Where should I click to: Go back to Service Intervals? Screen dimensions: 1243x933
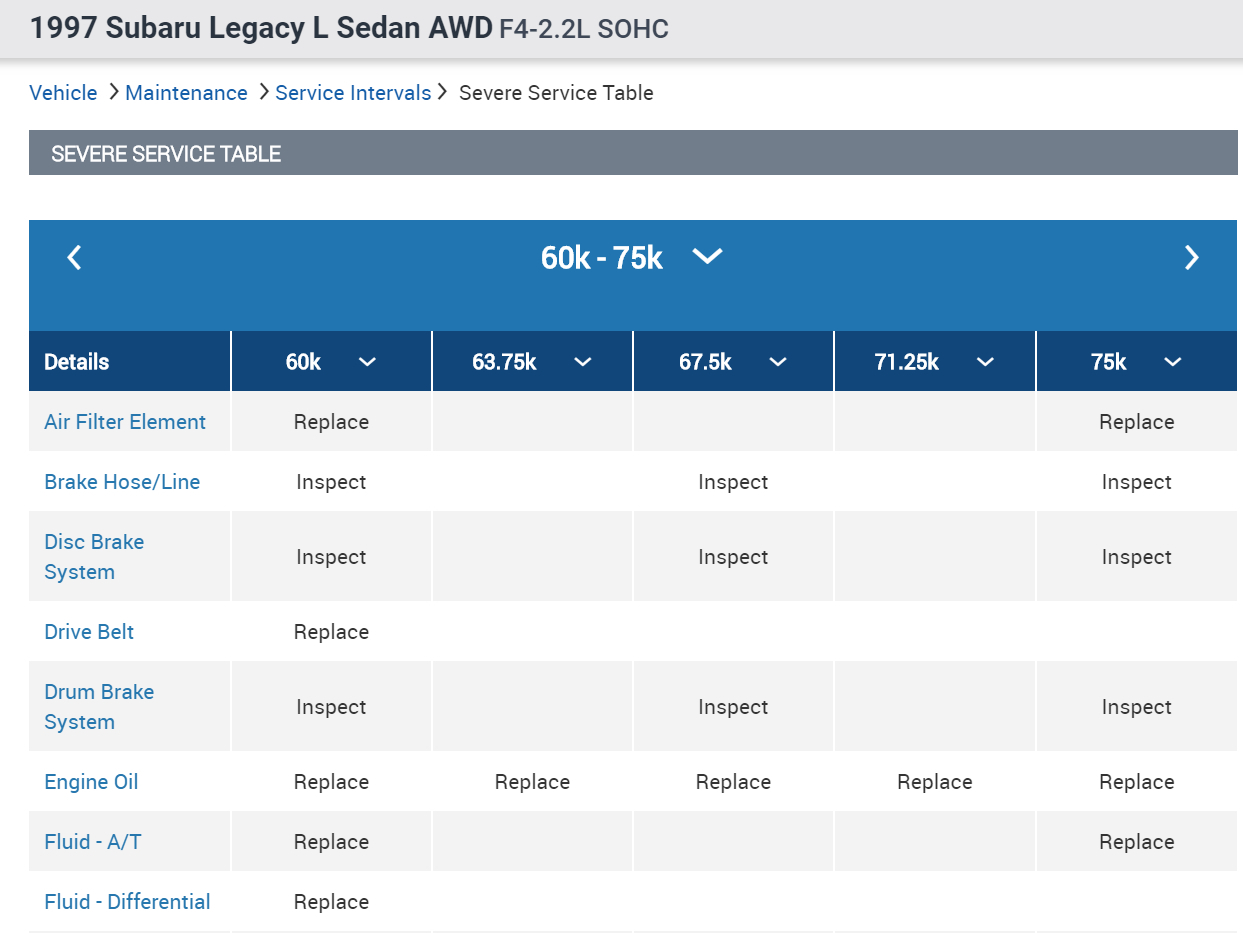tap(353, 93)
